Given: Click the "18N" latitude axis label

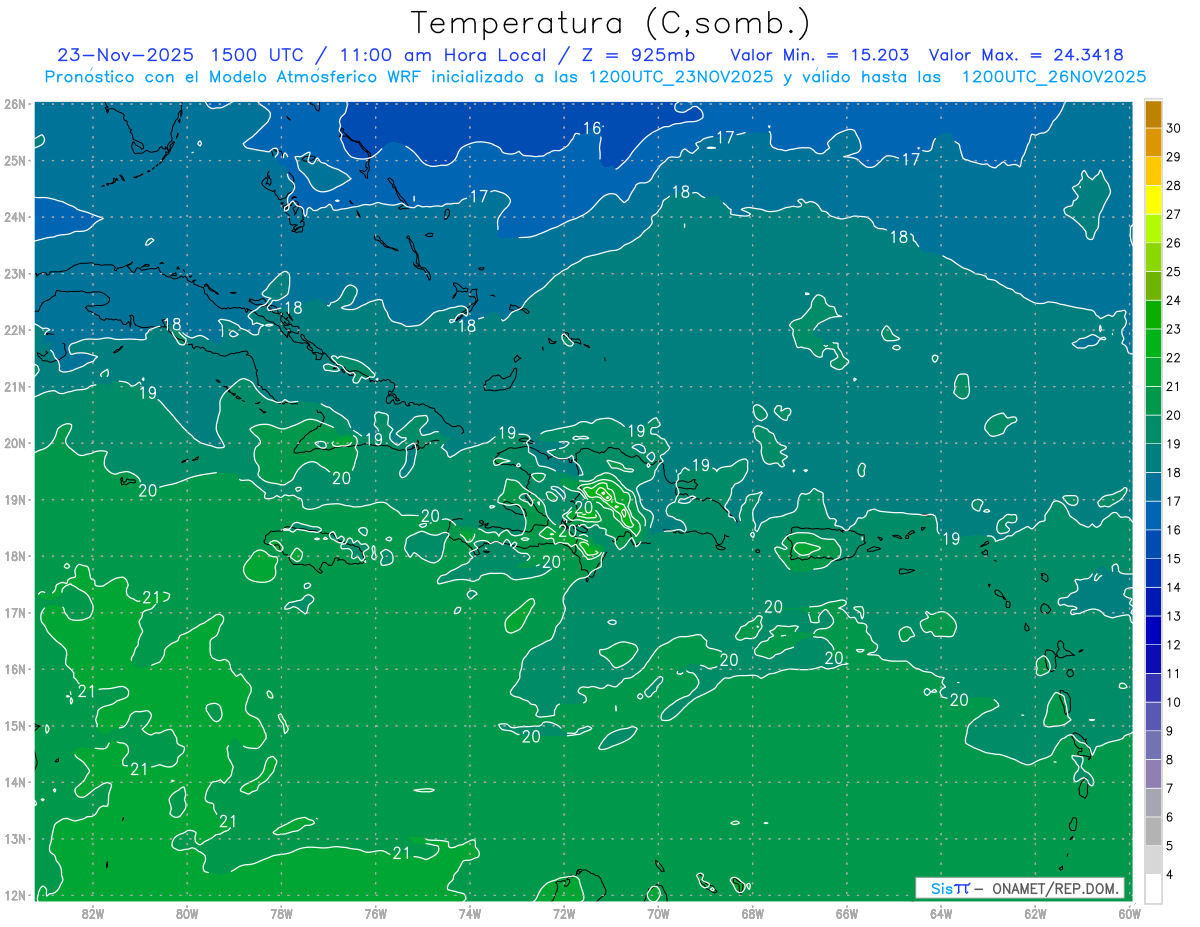Looking at the screenshot, I should click(x=15, y=556).
